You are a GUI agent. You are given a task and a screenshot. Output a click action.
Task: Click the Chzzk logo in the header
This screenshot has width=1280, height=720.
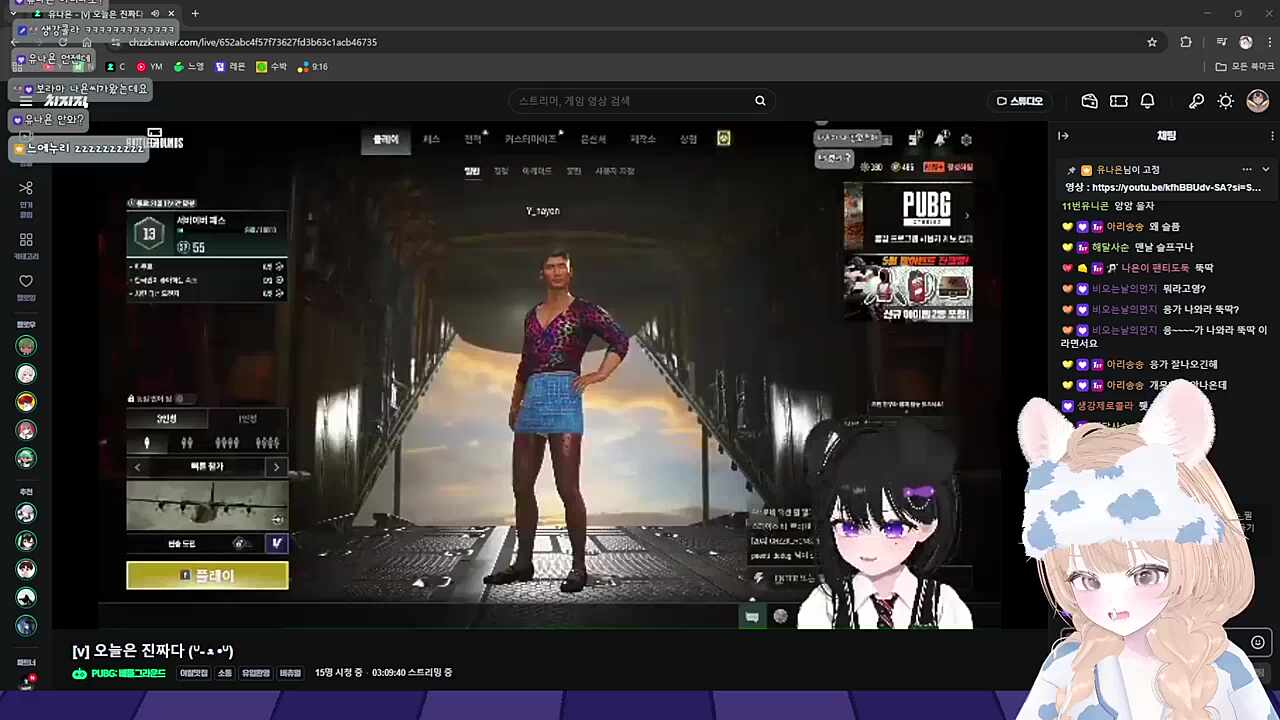(x=66, y=101)
